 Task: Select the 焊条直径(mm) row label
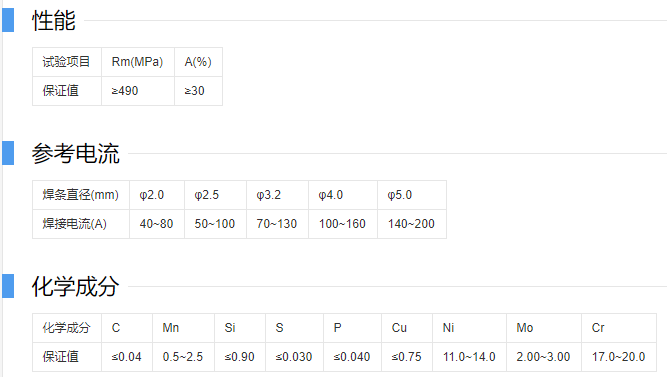point(81,195)
